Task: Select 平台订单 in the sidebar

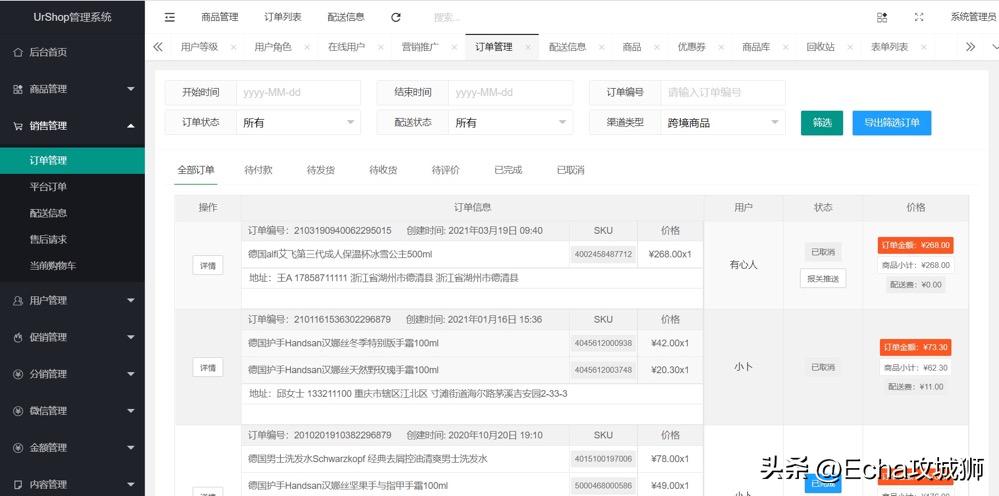Action: click(x=72, y=187)
